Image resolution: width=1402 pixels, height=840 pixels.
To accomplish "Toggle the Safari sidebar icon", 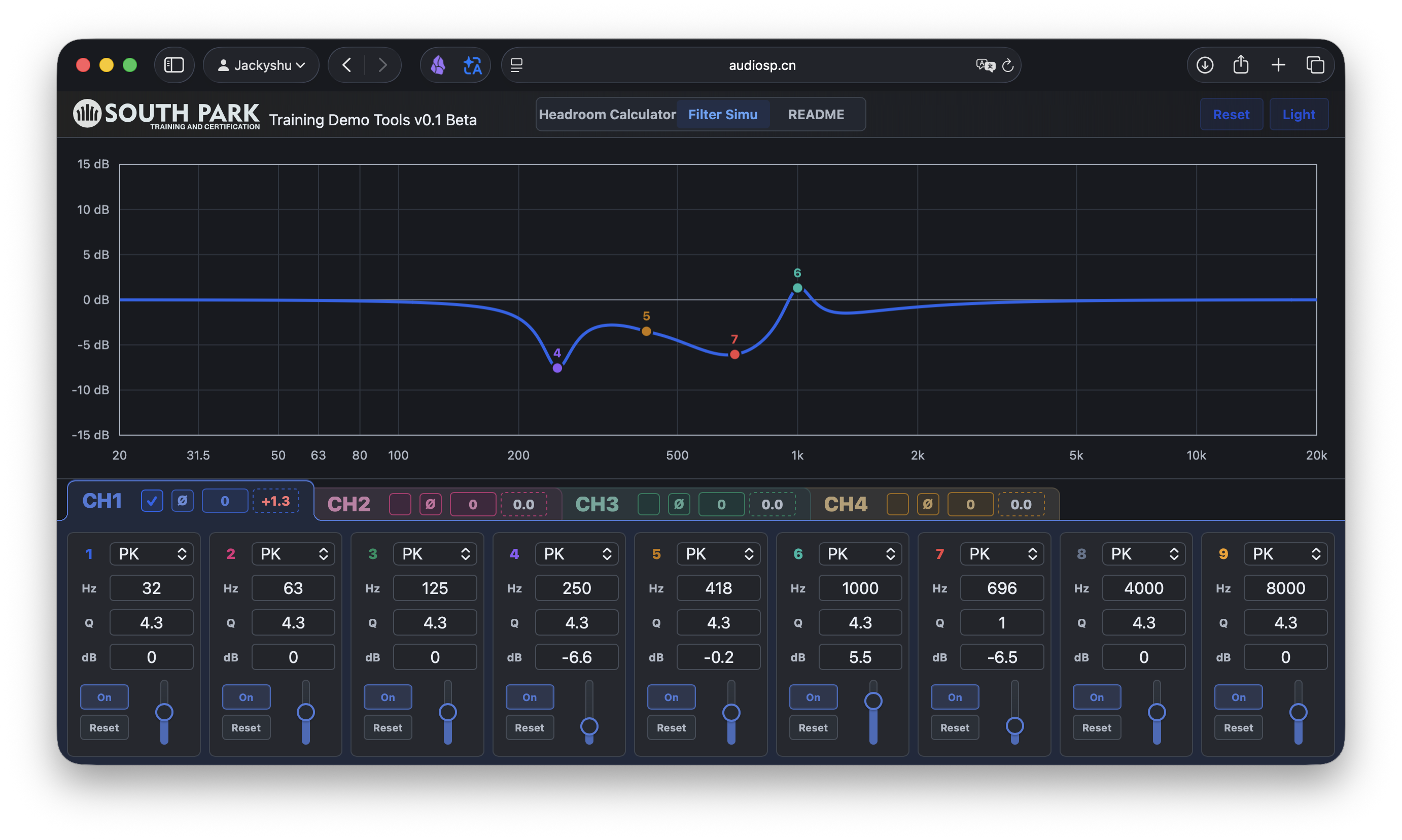I will [174, 65].
